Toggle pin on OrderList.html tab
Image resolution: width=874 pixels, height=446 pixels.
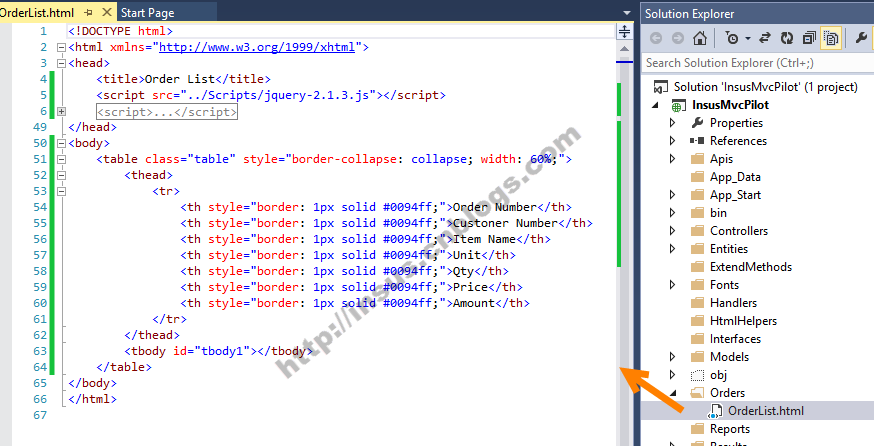pyautogui.click(x=88, y=12)
